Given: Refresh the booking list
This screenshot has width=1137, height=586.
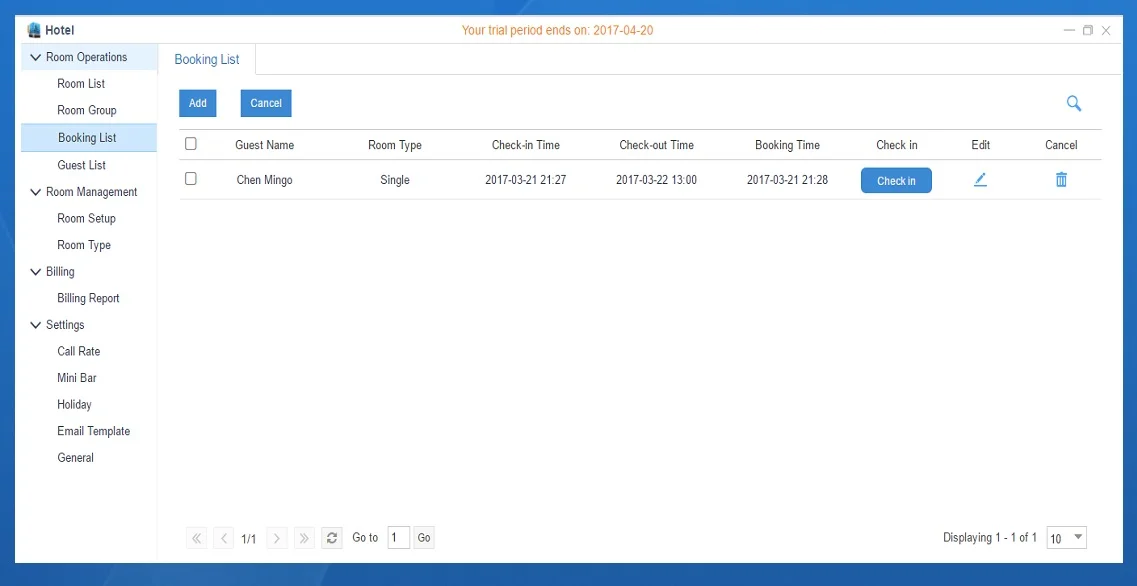Looking at the screenshot, I should coord(332,538).
